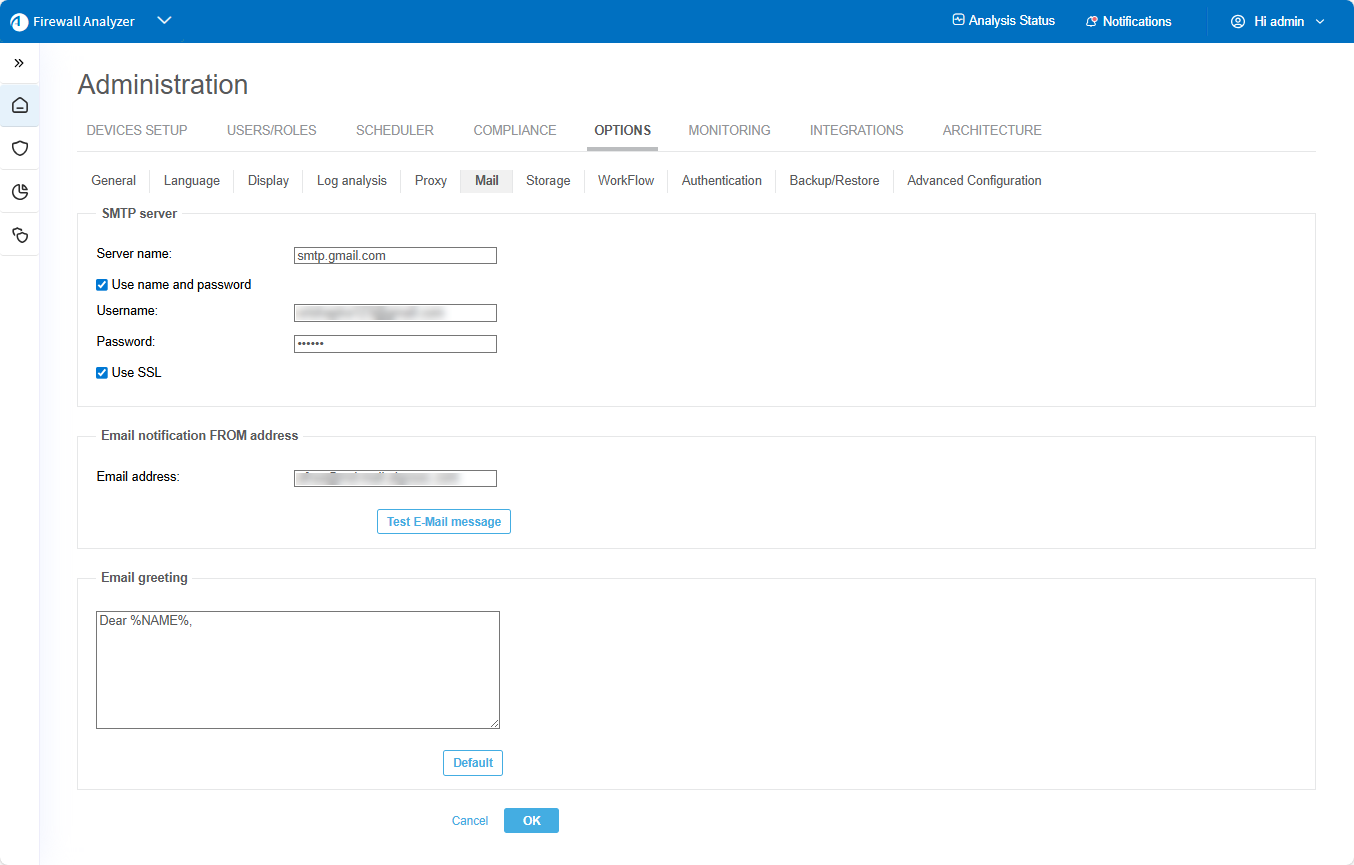Uncheck Use name and password checkbox

[x=102, y=285]
